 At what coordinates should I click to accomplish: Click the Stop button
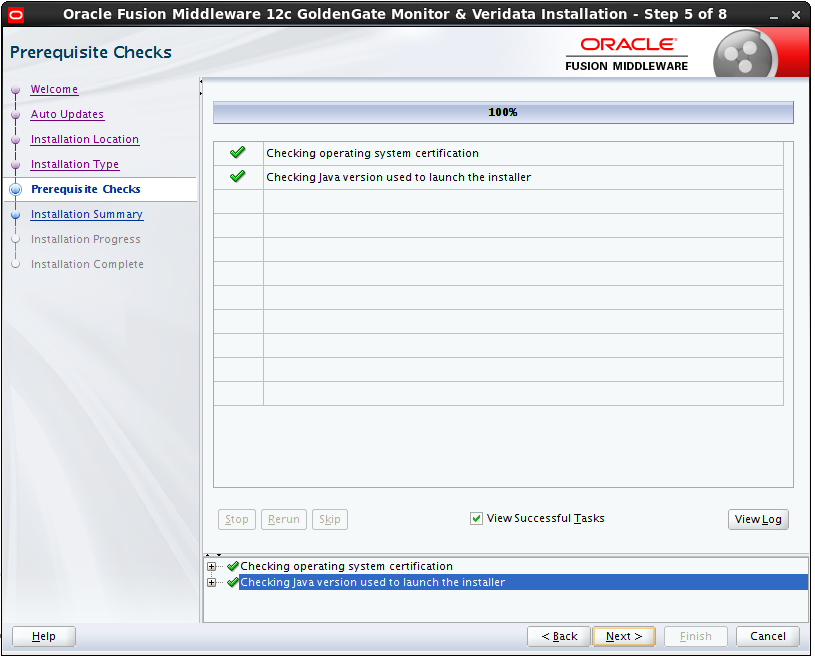click(236, 520)
